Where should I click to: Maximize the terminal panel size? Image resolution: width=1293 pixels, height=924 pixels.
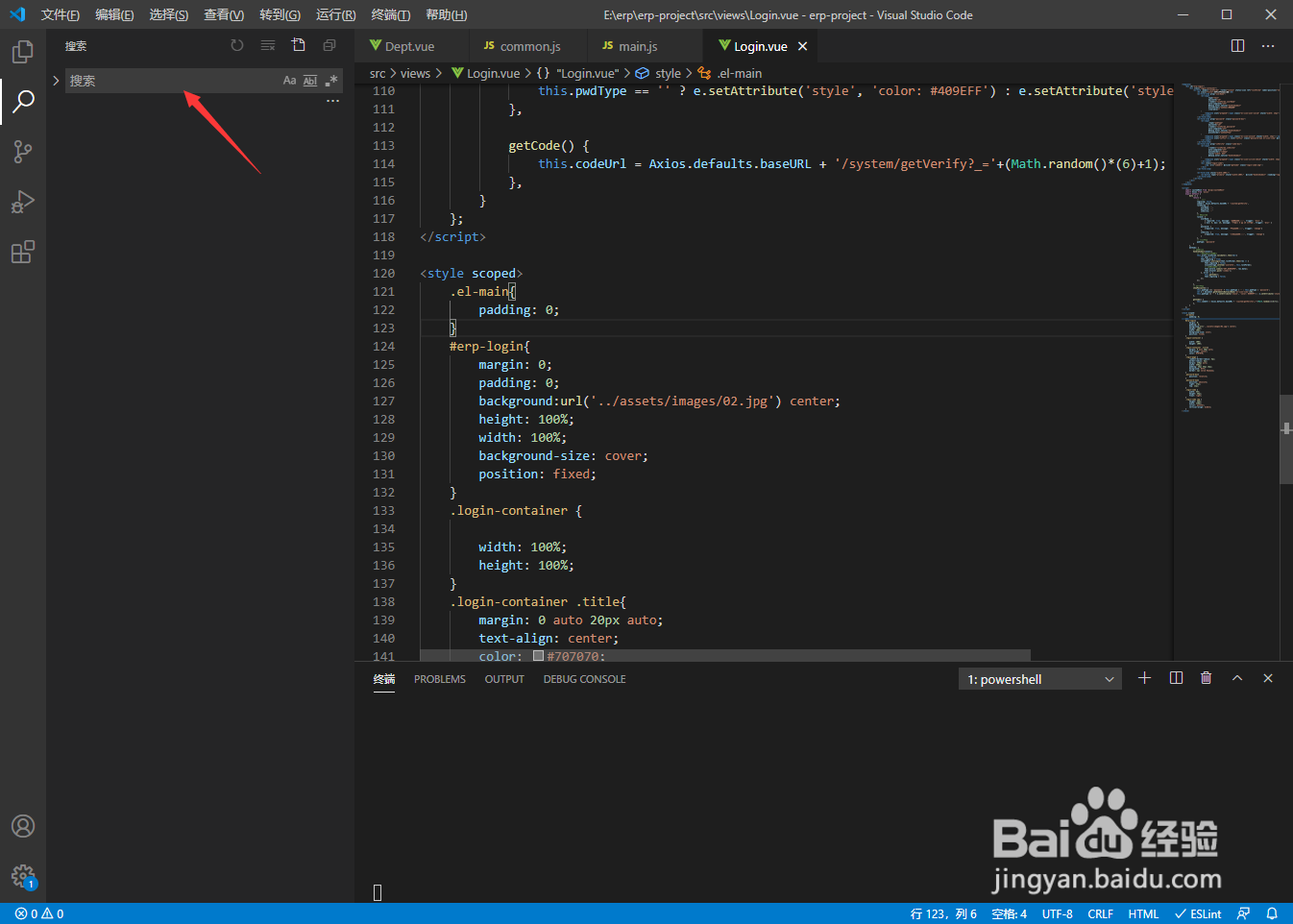tap(1237, 678)
